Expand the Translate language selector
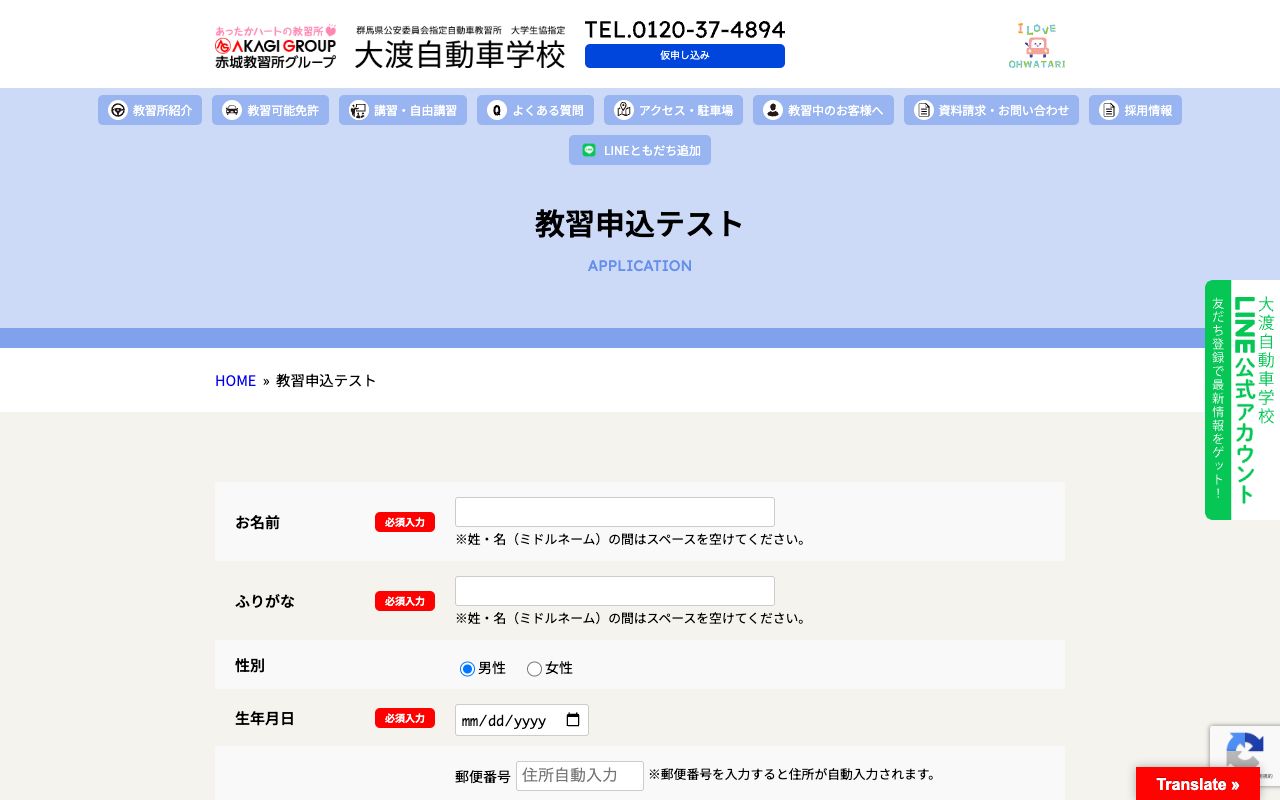1280x800 pixels. [x=1197, y=784]
